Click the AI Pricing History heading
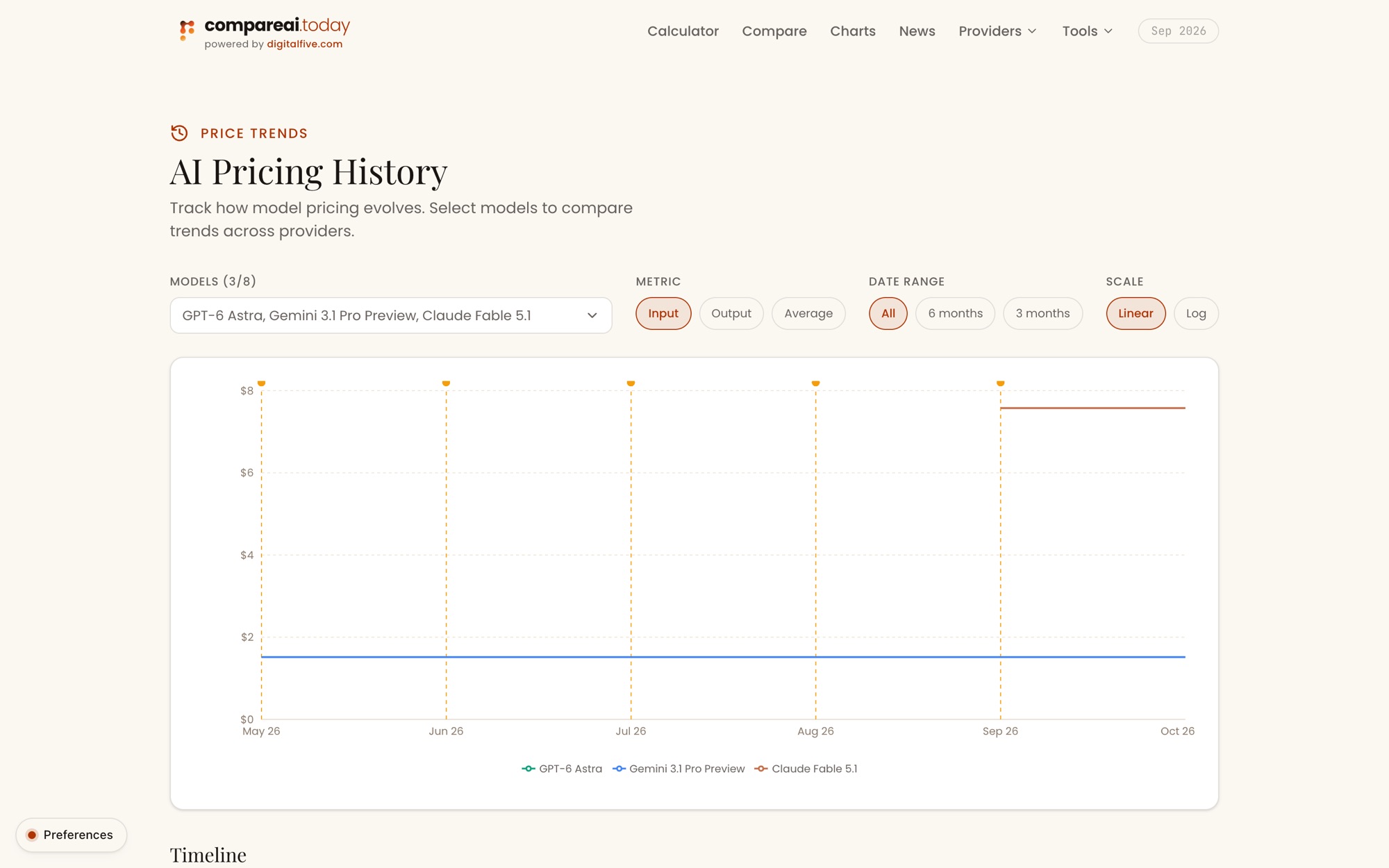 [308, 172]
